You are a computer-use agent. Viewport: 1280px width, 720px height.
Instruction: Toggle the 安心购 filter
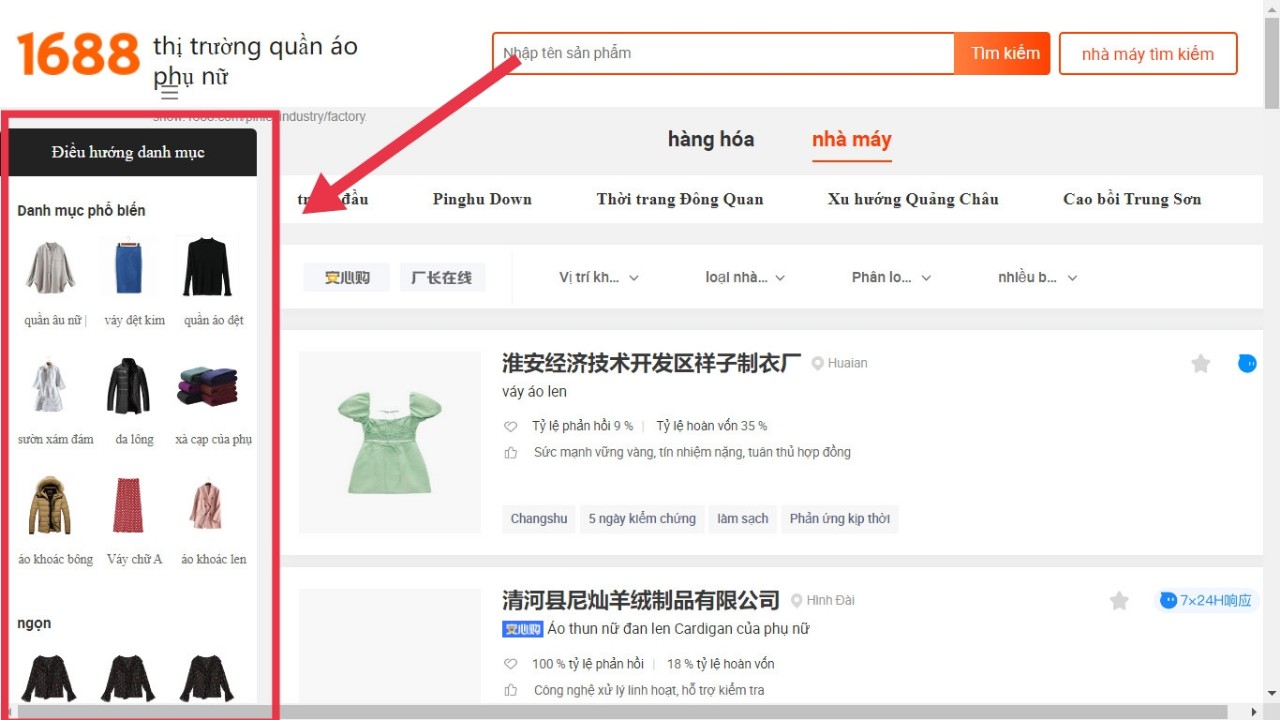coord(347,277)
